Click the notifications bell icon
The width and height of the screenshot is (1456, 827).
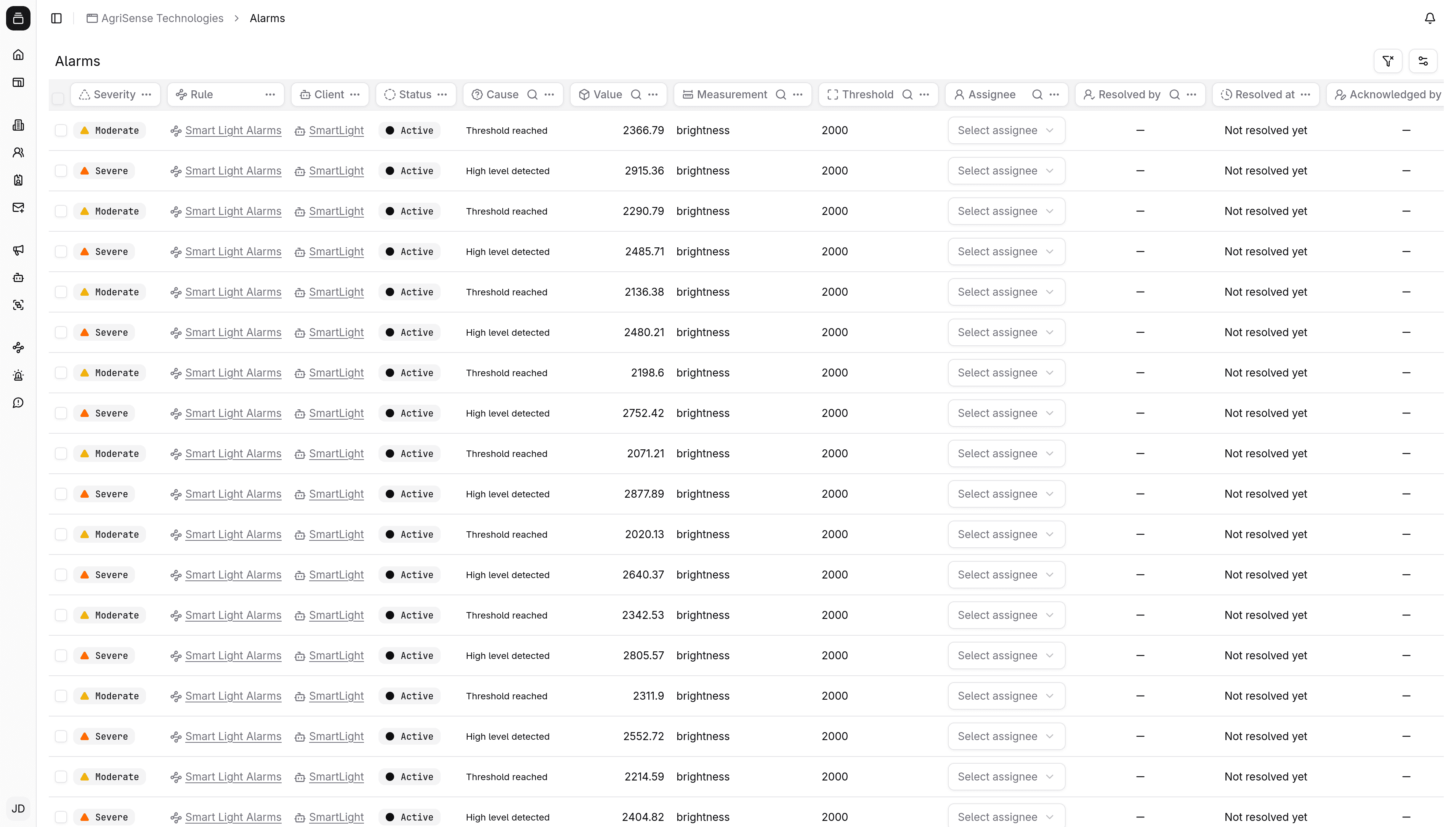click(x=1429, y=18)
